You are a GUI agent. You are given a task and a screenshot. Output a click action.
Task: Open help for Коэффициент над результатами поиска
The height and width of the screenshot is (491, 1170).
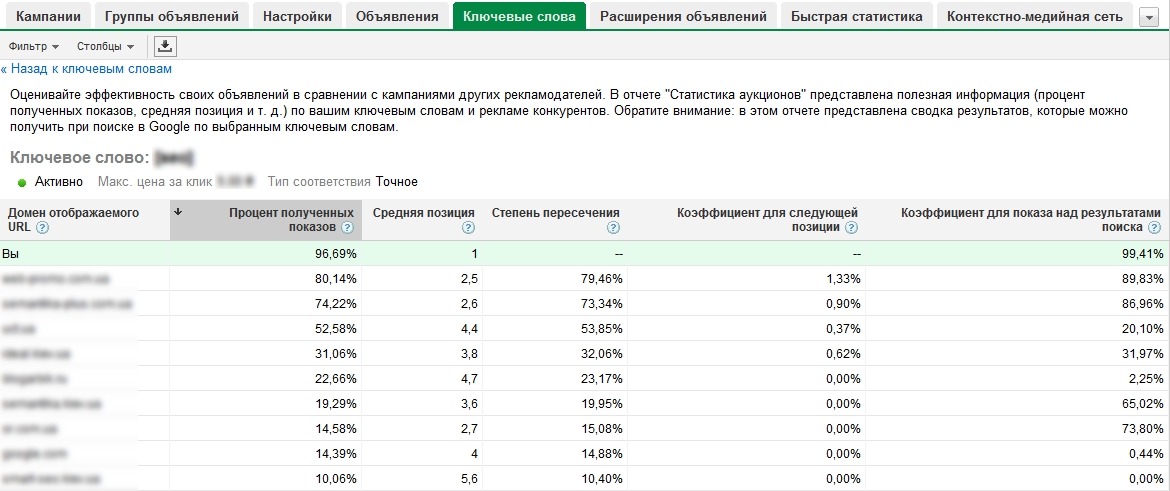1156,228
